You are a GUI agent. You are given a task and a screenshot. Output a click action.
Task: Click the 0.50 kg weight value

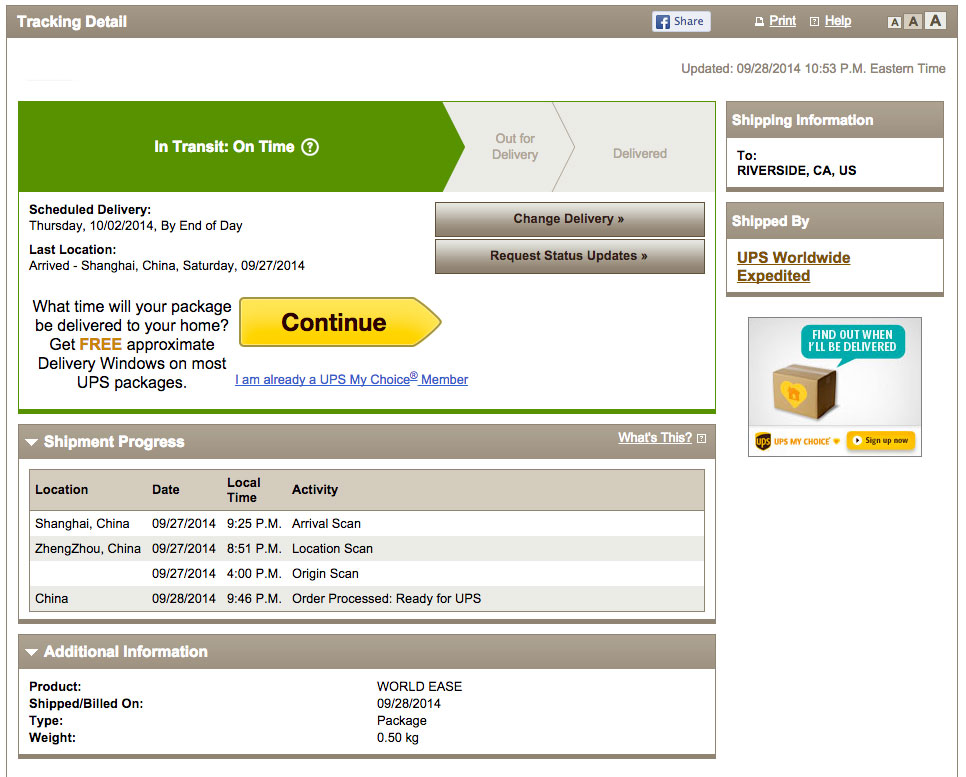[397, 738]
